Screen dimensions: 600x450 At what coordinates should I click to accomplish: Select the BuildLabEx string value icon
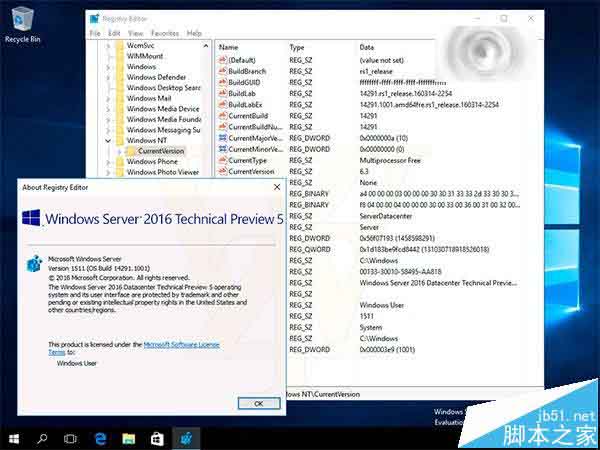222,104
